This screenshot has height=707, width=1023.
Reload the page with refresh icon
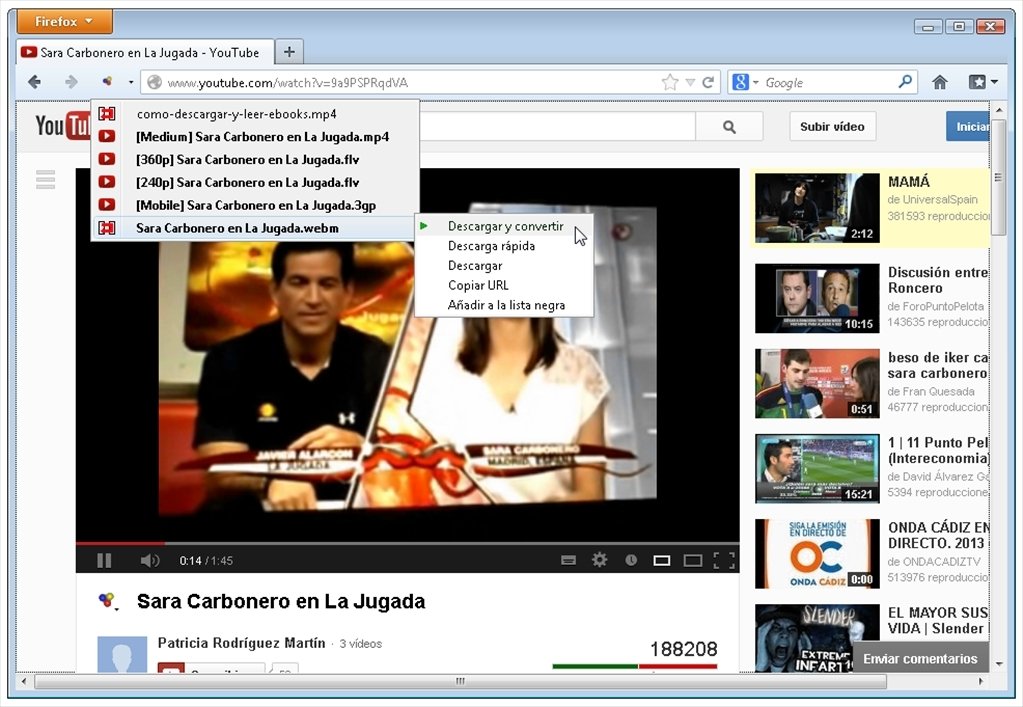point(708,82)
